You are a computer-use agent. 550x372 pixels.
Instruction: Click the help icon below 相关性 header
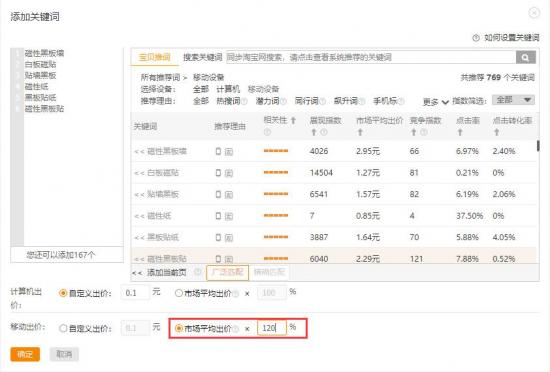click(267, 132)
